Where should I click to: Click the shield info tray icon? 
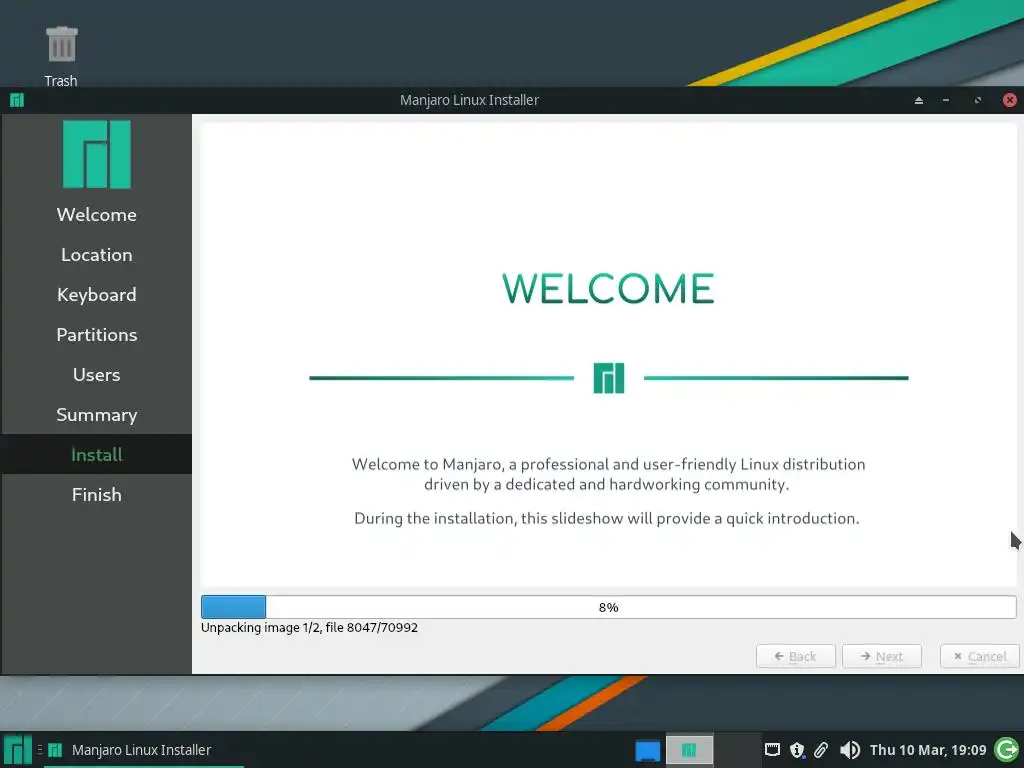click(x=797, y=750)
